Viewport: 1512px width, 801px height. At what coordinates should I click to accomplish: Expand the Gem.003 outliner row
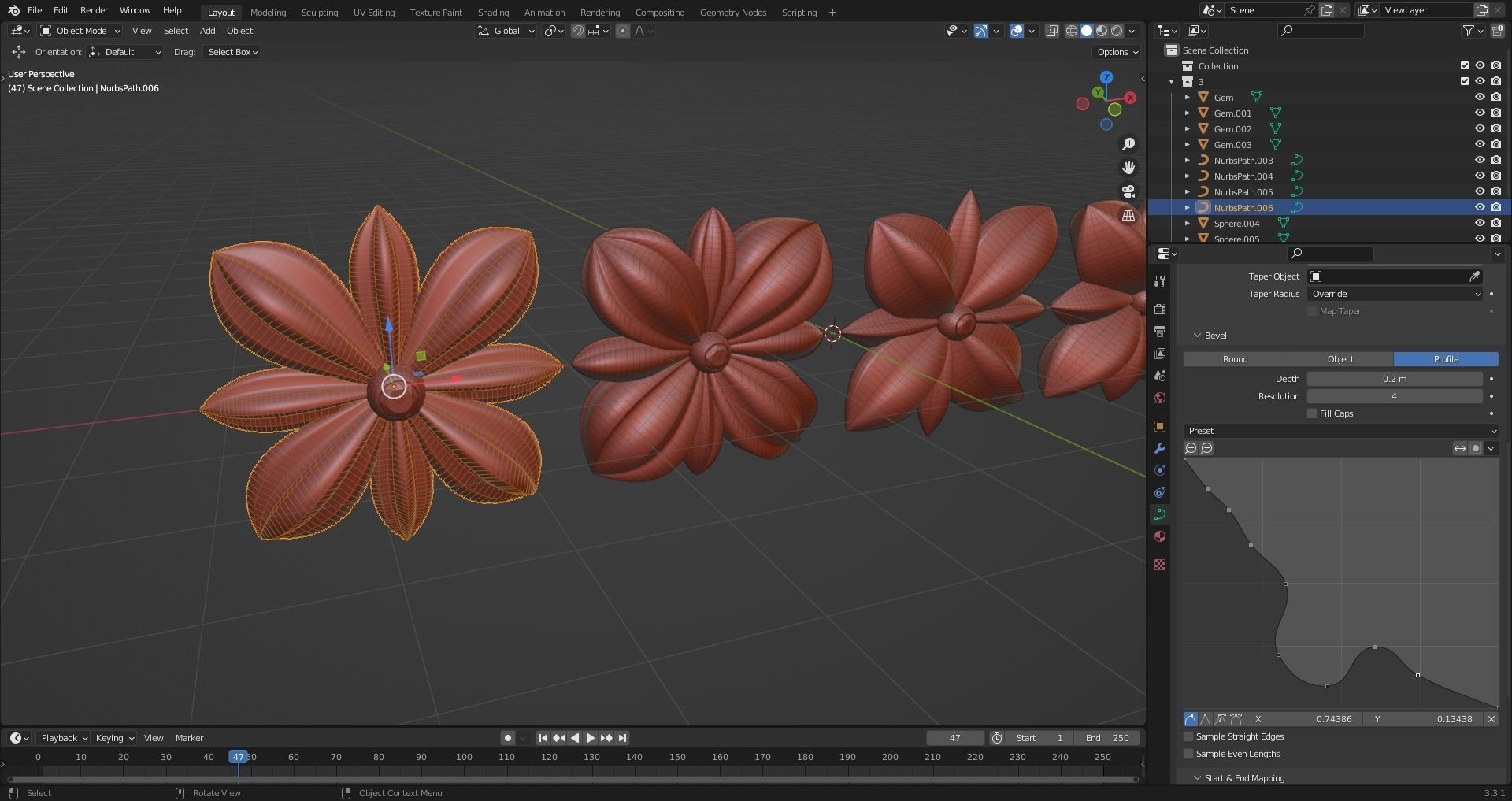pyautogui.click(x=1187, y=144)
